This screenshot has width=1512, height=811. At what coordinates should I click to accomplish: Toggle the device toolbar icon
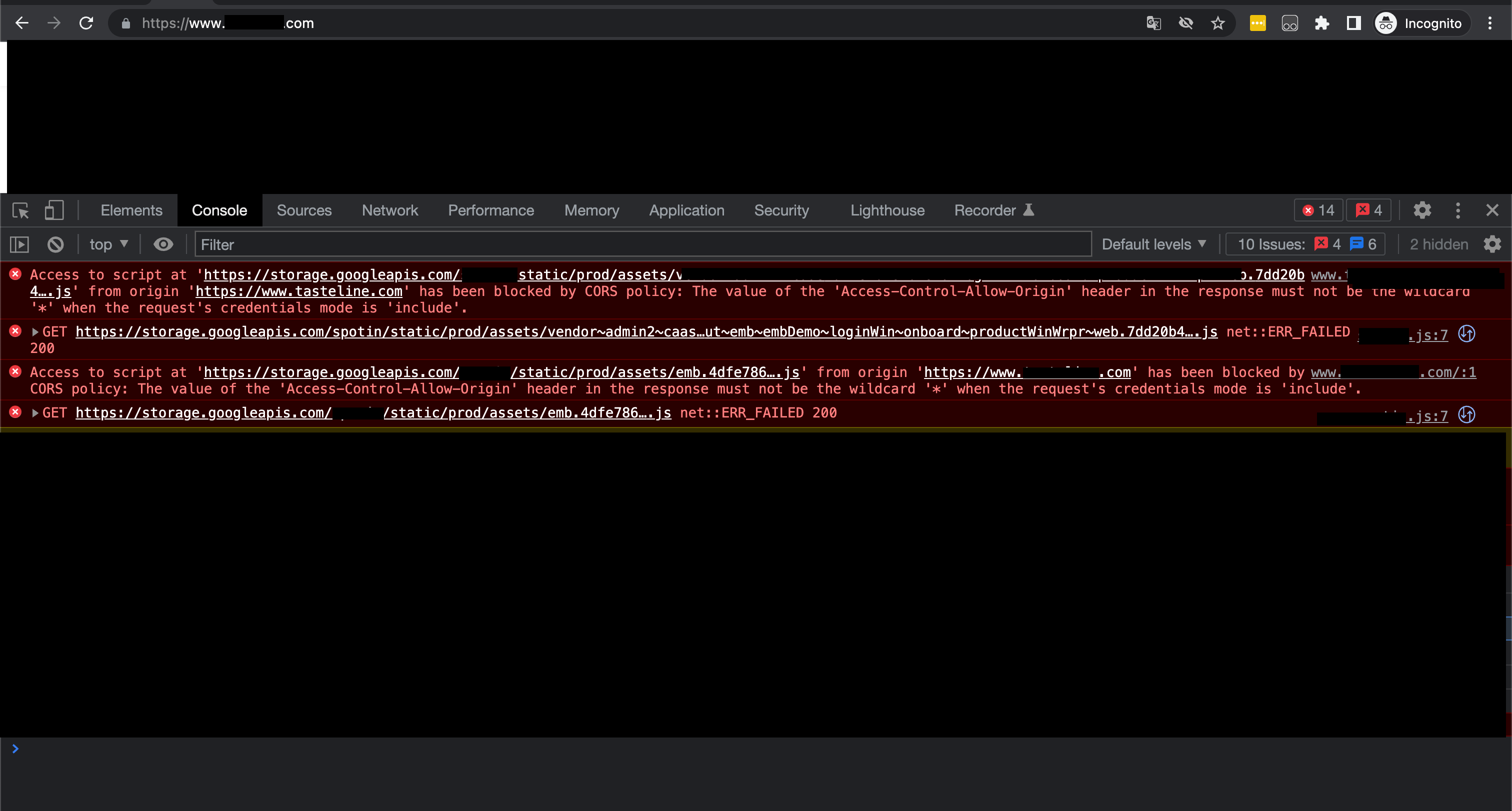54,210
